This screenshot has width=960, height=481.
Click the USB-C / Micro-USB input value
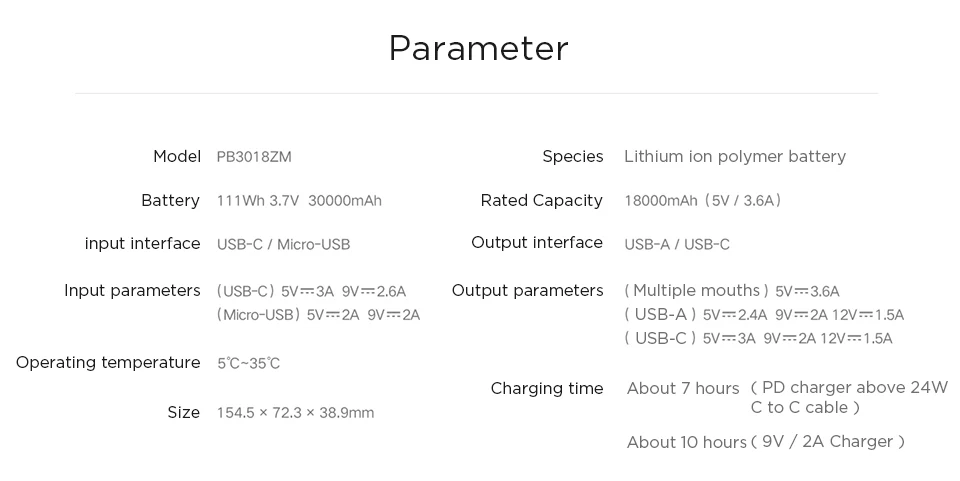[x=283, y=245]
